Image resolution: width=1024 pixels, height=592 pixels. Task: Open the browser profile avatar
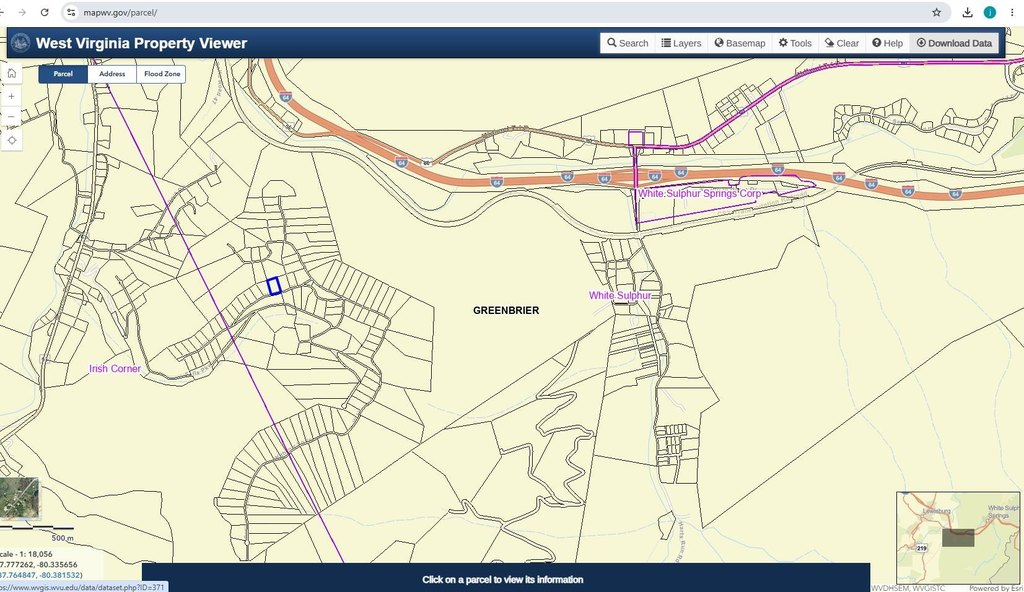[990, 12]
